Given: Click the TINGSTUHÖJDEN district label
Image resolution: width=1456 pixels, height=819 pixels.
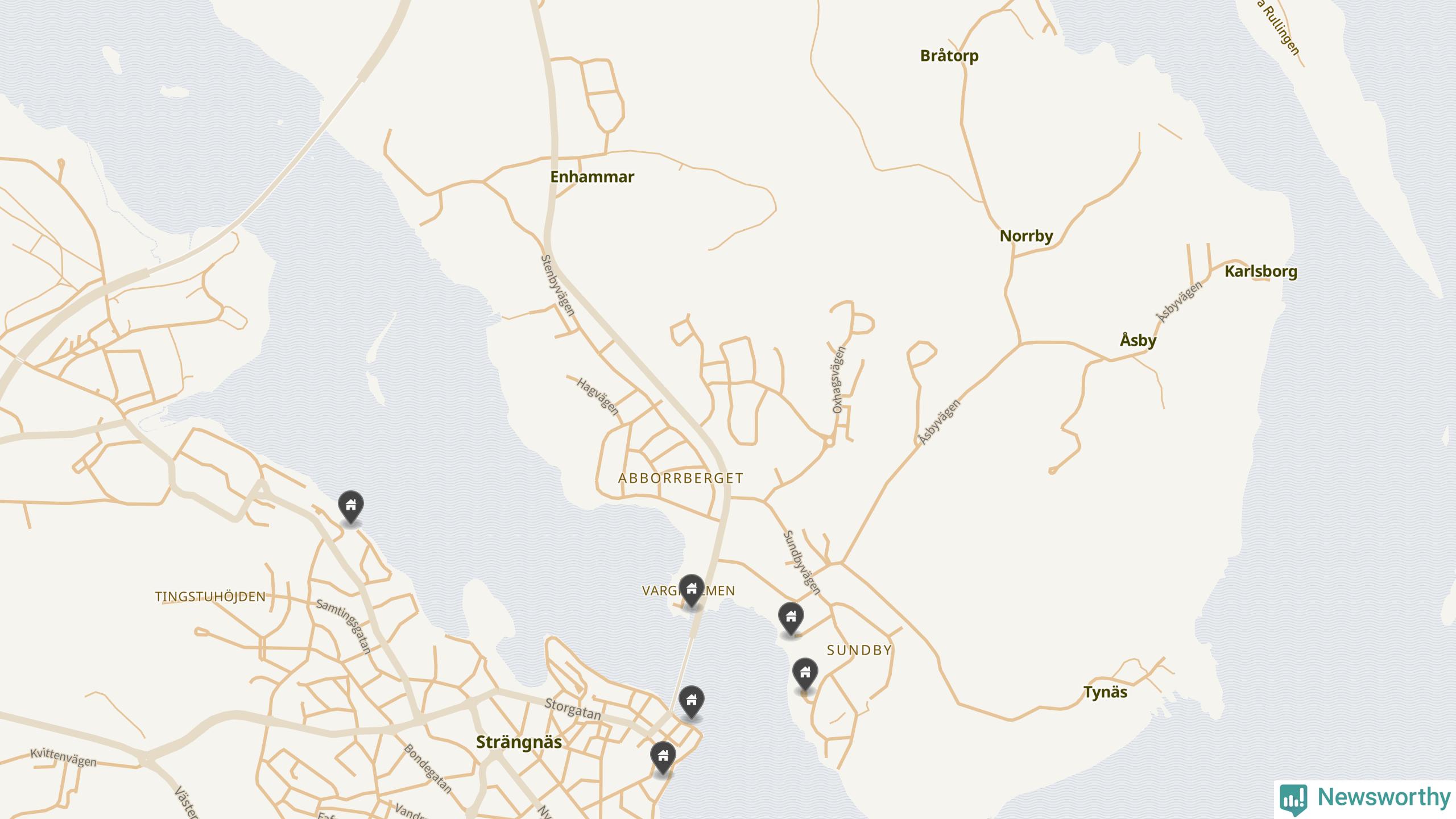Looking at the screenshot, I should coord(210,597).
